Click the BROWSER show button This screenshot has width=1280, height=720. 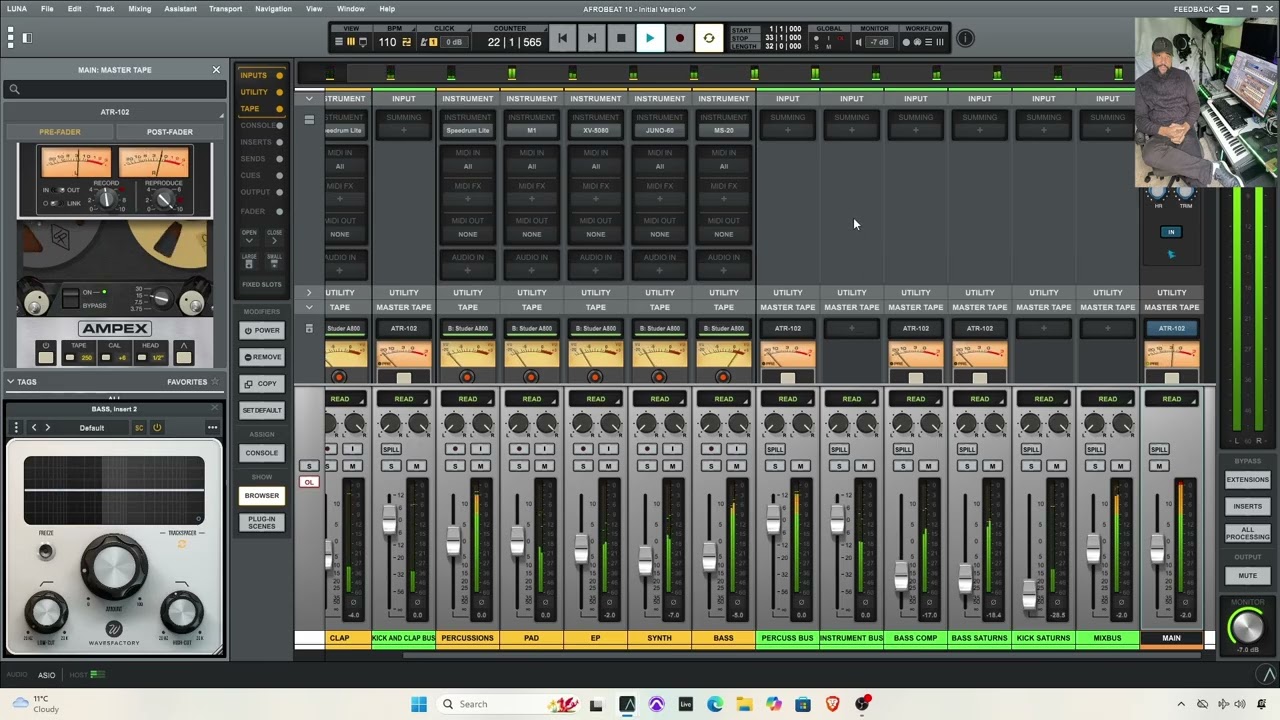pyautogui.click(x=262, y=496)
